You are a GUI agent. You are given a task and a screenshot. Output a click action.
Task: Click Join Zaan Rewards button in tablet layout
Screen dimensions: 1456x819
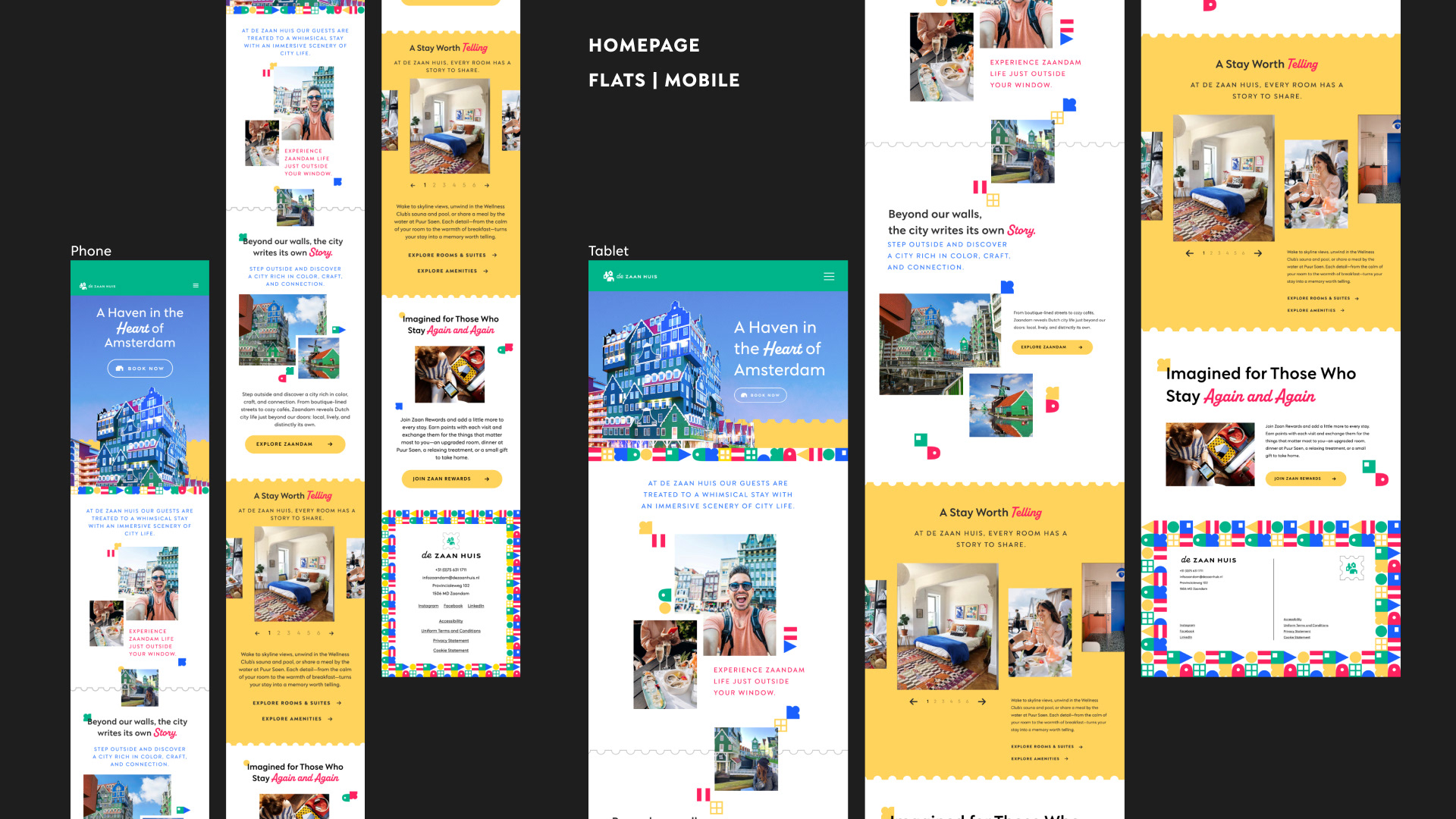pos(1304,479)
